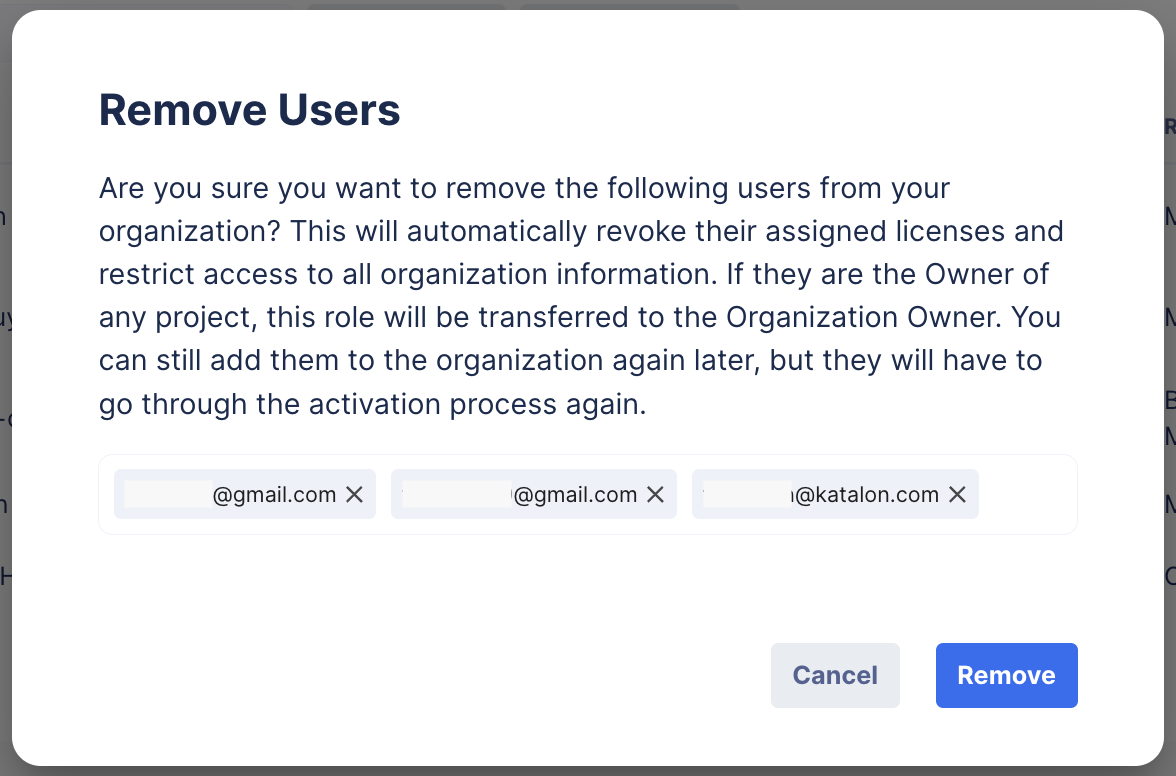Select the second @gmail.com email chip
The width and height of the screenshot is (1176, 776).
530,494
